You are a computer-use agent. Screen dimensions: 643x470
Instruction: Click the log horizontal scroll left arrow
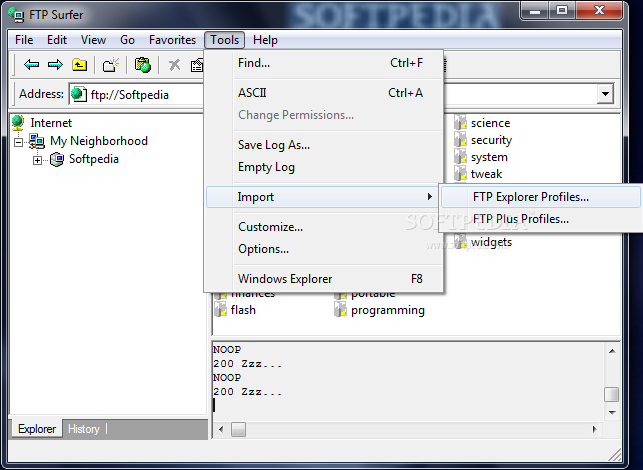click(221, 429)
